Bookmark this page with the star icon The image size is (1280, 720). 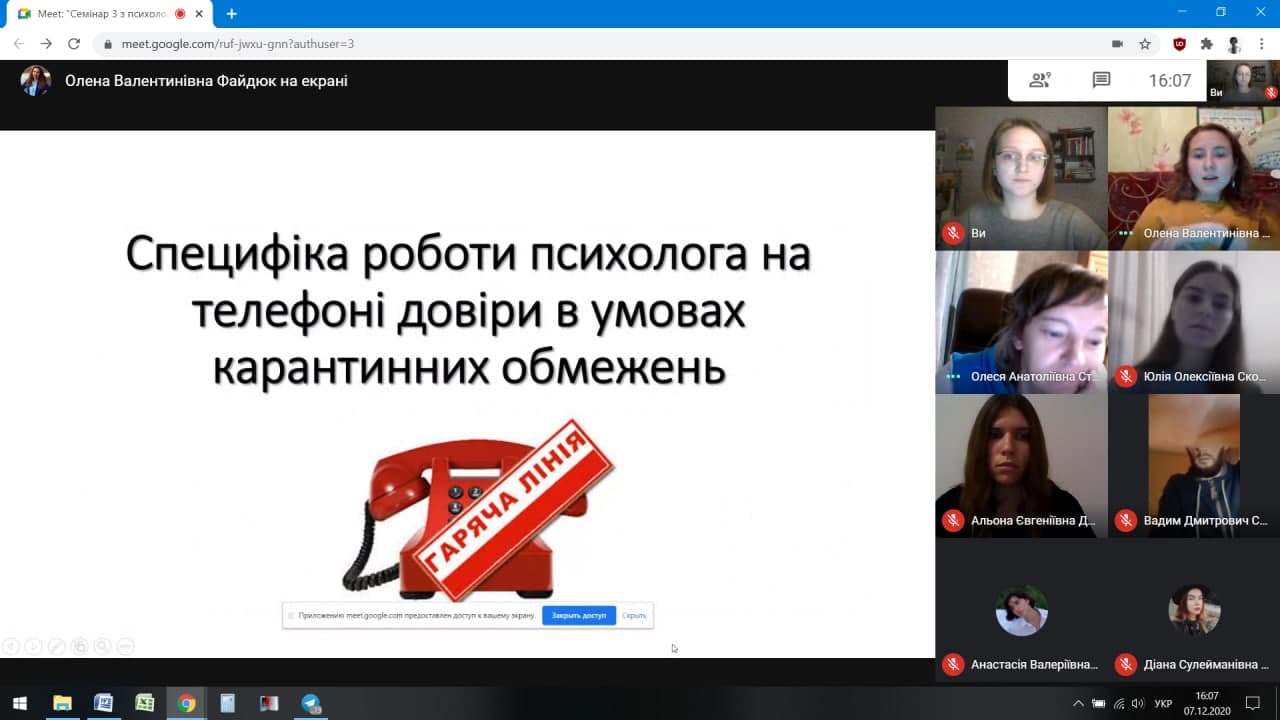coord(1145,44)
